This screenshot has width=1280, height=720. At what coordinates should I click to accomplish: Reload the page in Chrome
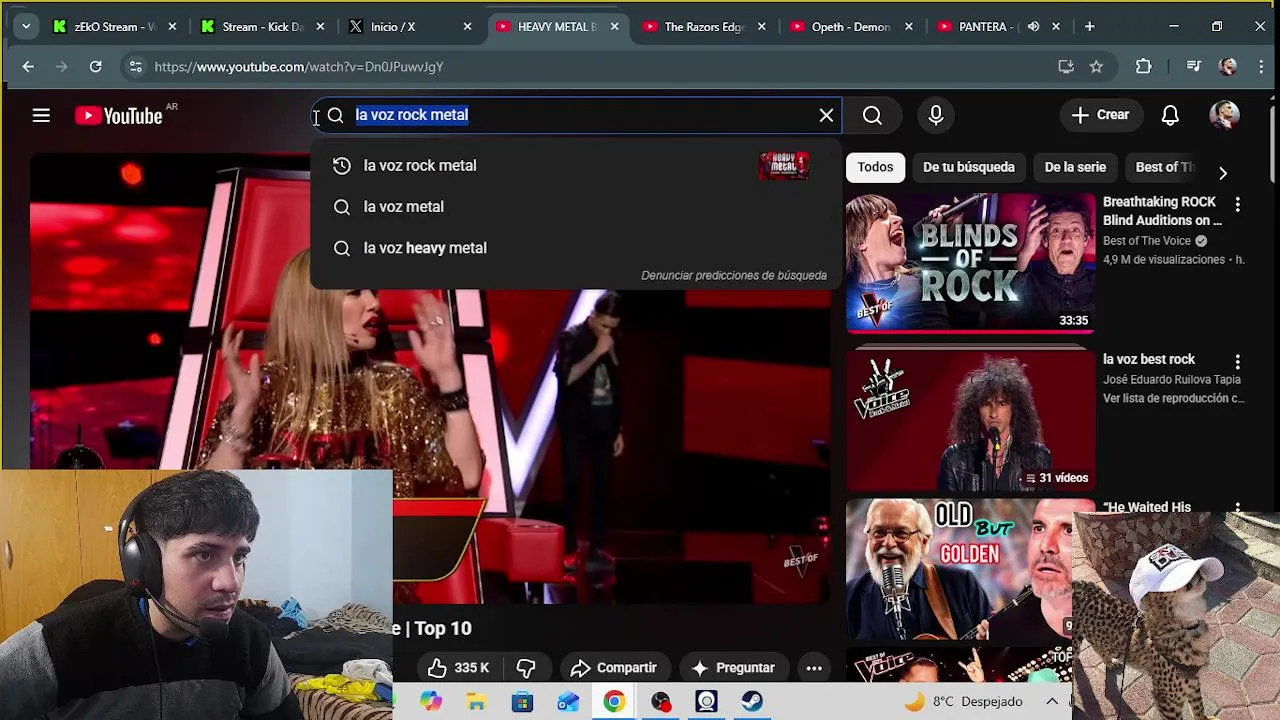[x=95, y=66]
